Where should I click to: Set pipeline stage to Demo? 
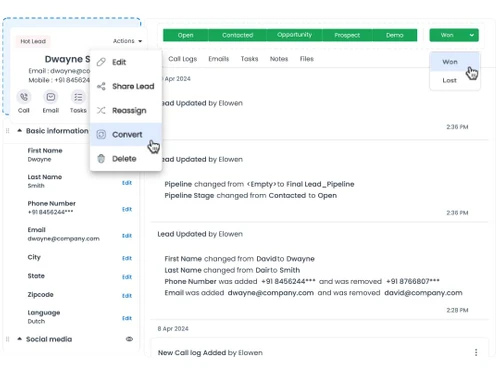[x=395, y=35]
